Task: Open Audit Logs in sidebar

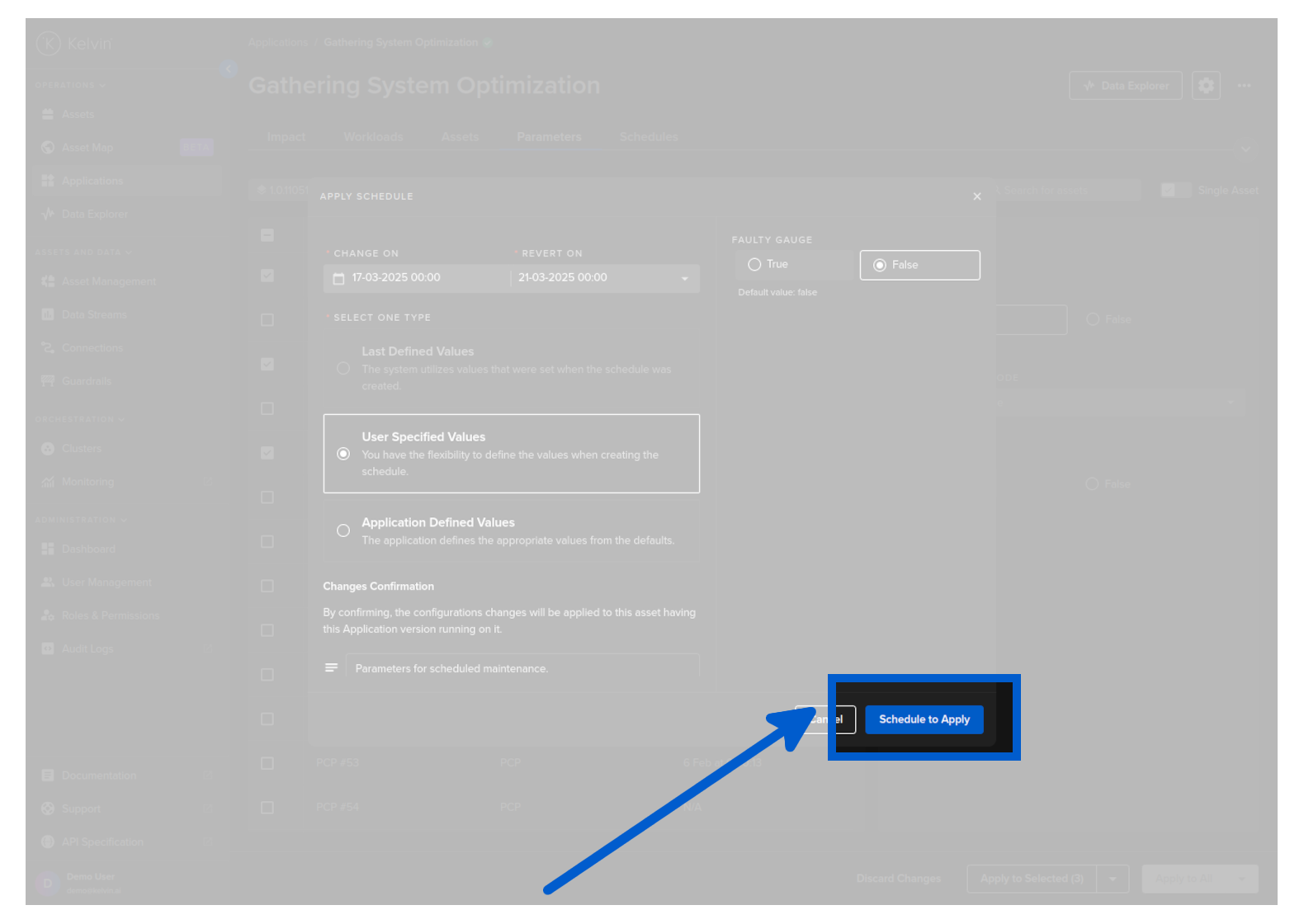Action: [87, 649]
